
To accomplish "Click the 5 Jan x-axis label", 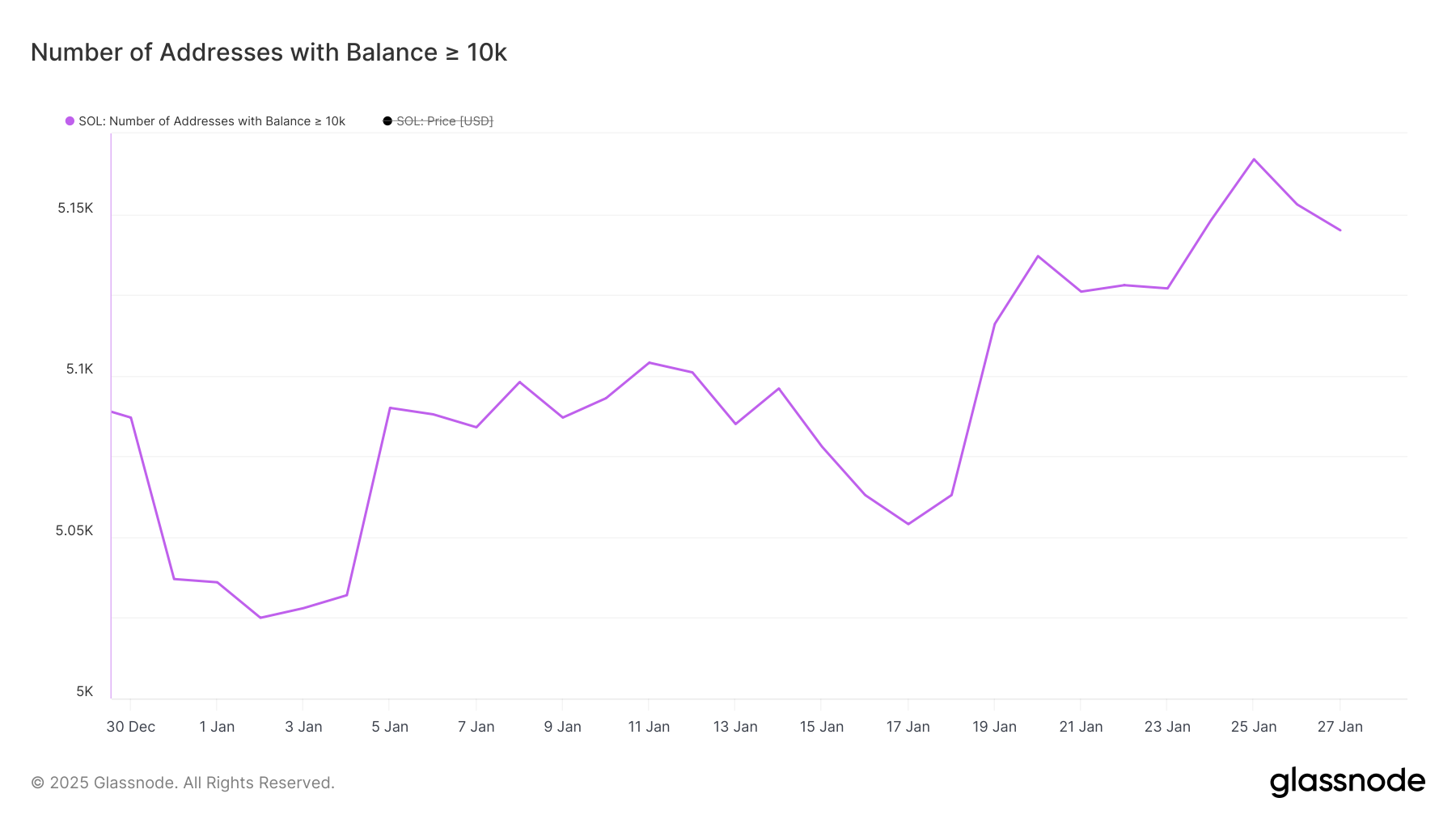I will [x=390, y=727].
